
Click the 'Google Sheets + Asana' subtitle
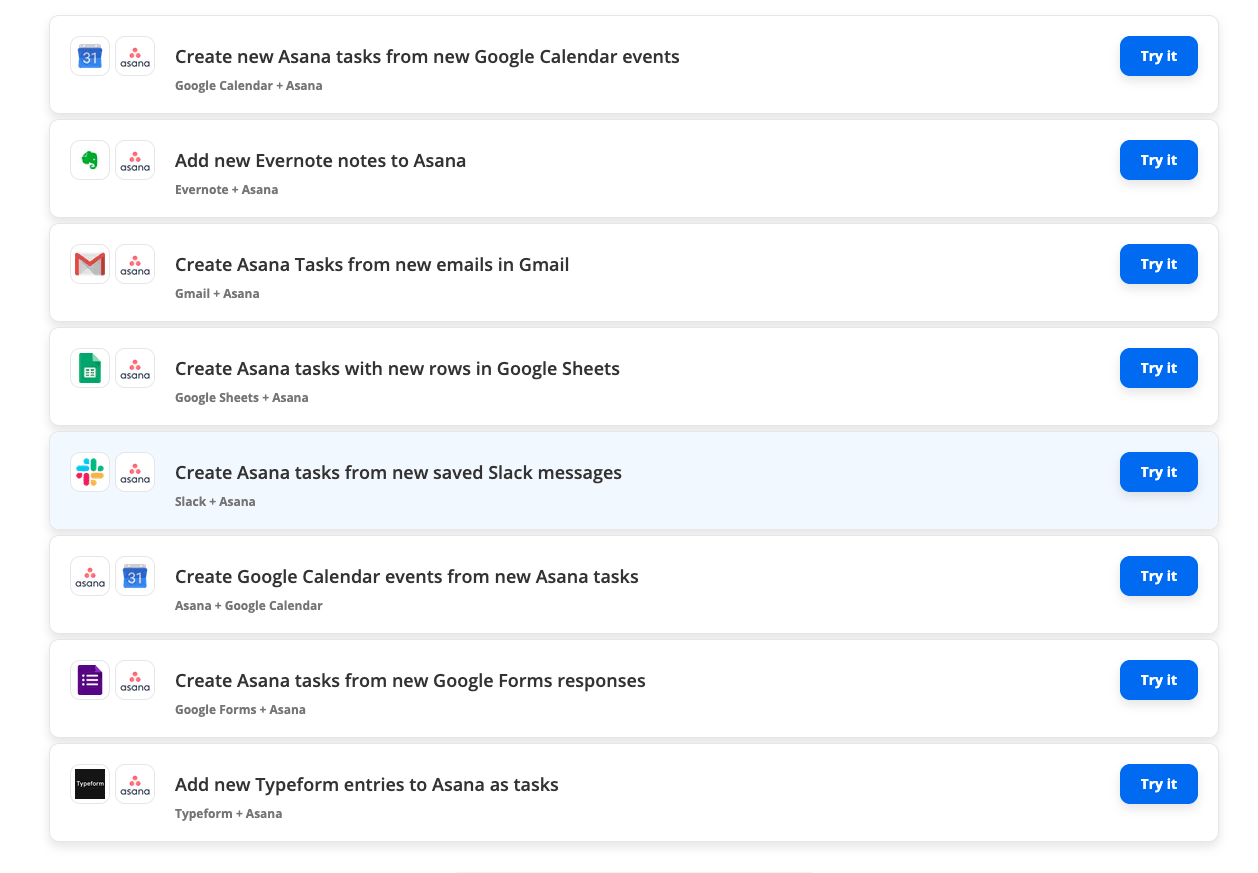point(242,398)
